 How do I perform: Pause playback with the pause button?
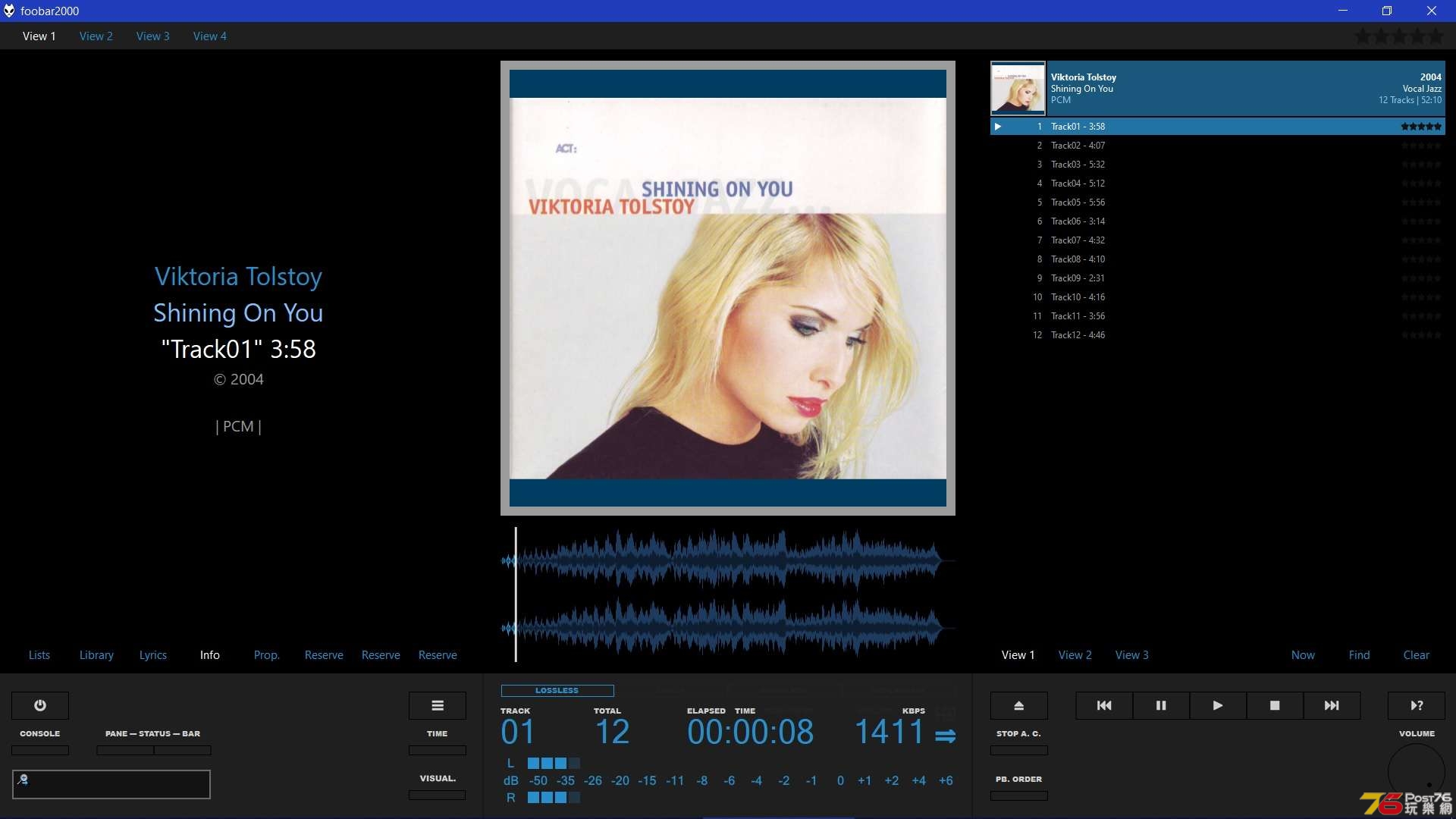point(1161,705)
